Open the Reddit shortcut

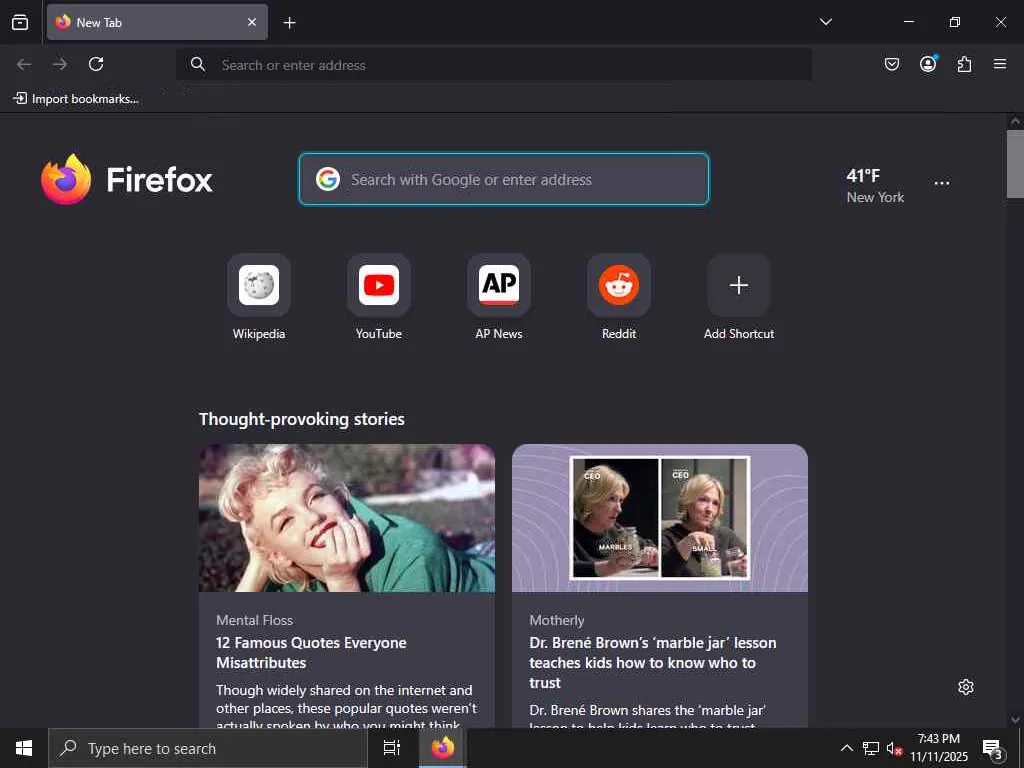pyautogui.click(x=619, y=297)
